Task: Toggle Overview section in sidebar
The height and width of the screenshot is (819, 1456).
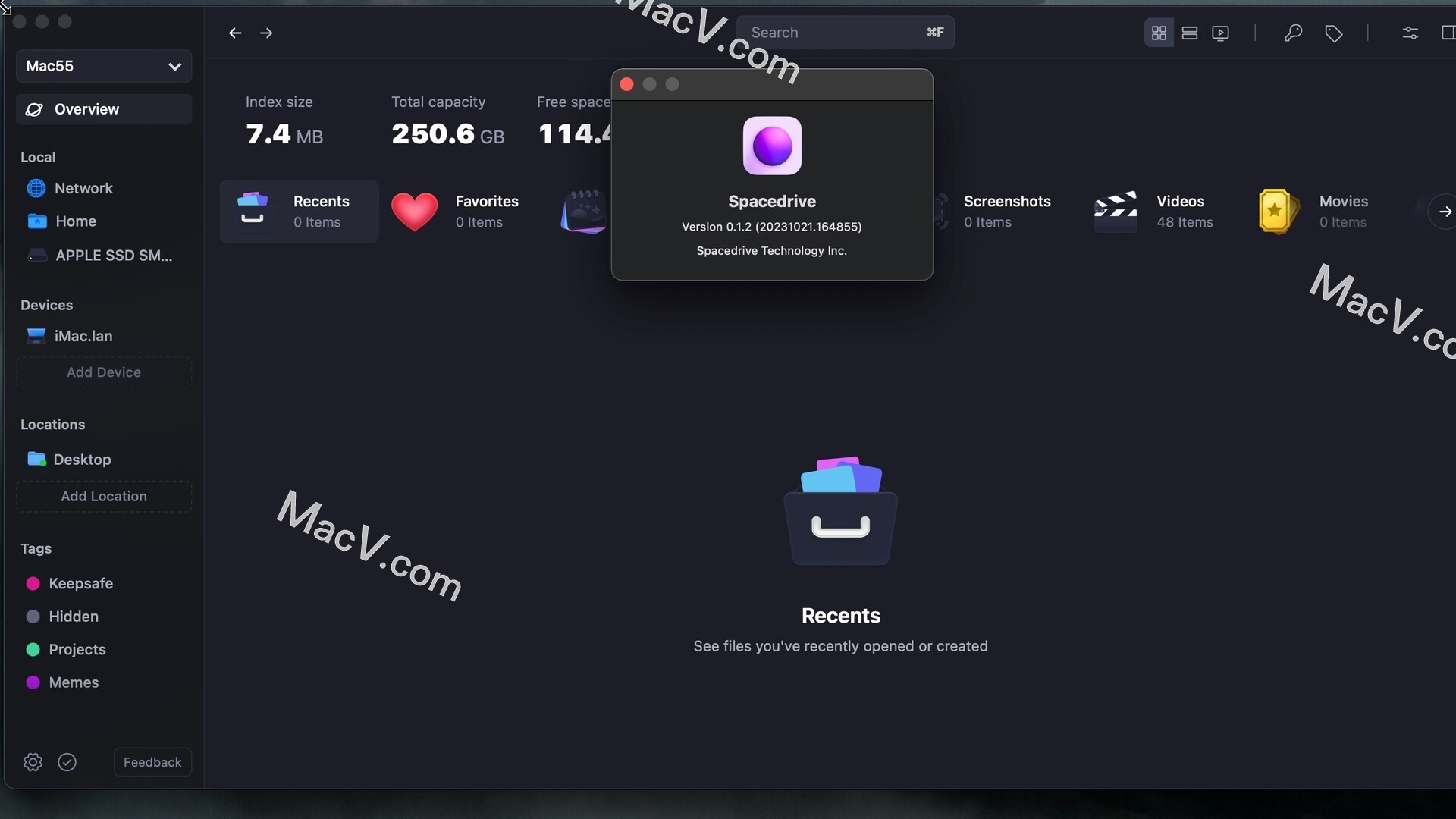Action: [103, 108]
